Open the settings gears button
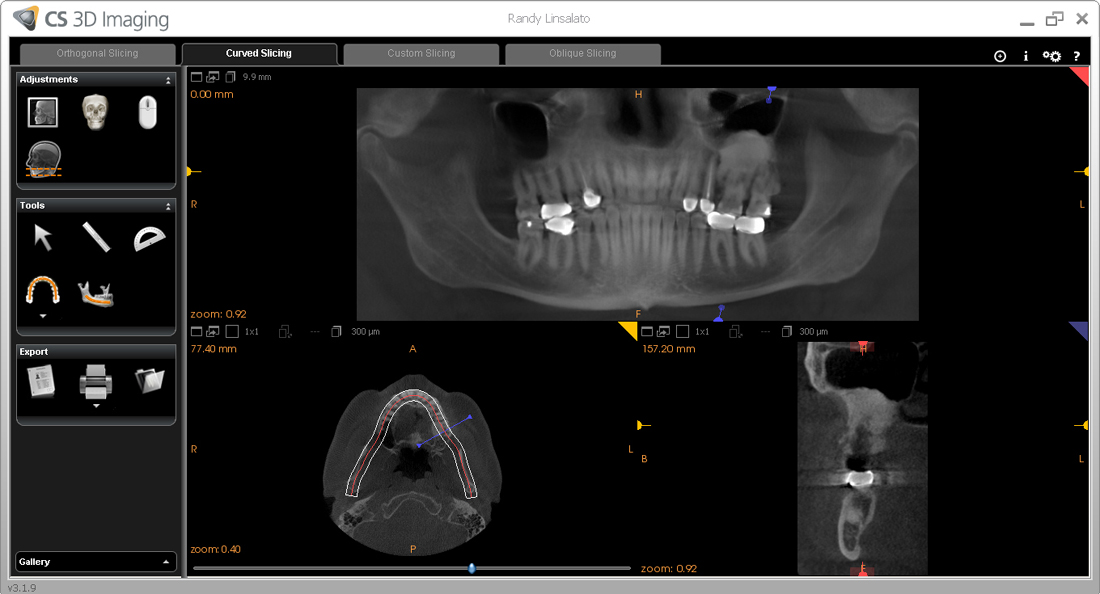1100x594 pixels. [x=1051, y=56]
